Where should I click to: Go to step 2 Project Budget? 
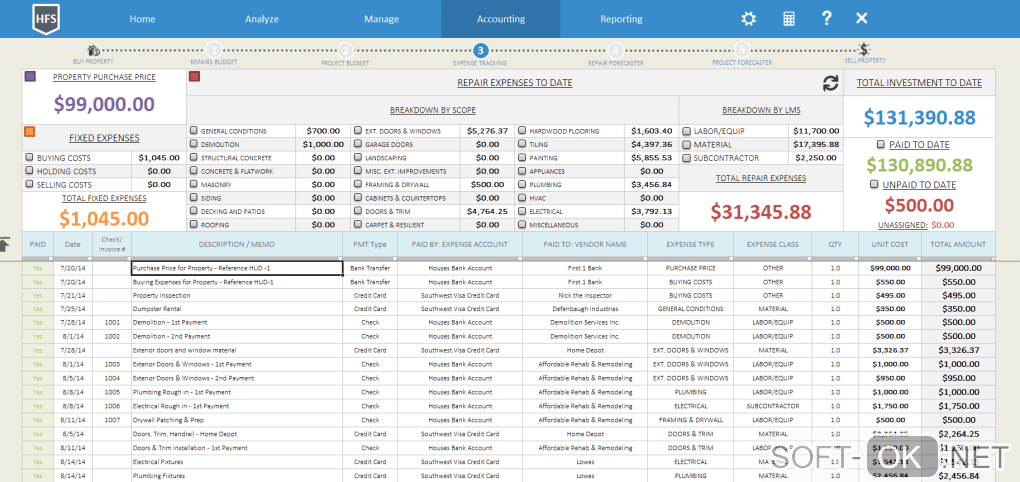[x=345, y=50]
